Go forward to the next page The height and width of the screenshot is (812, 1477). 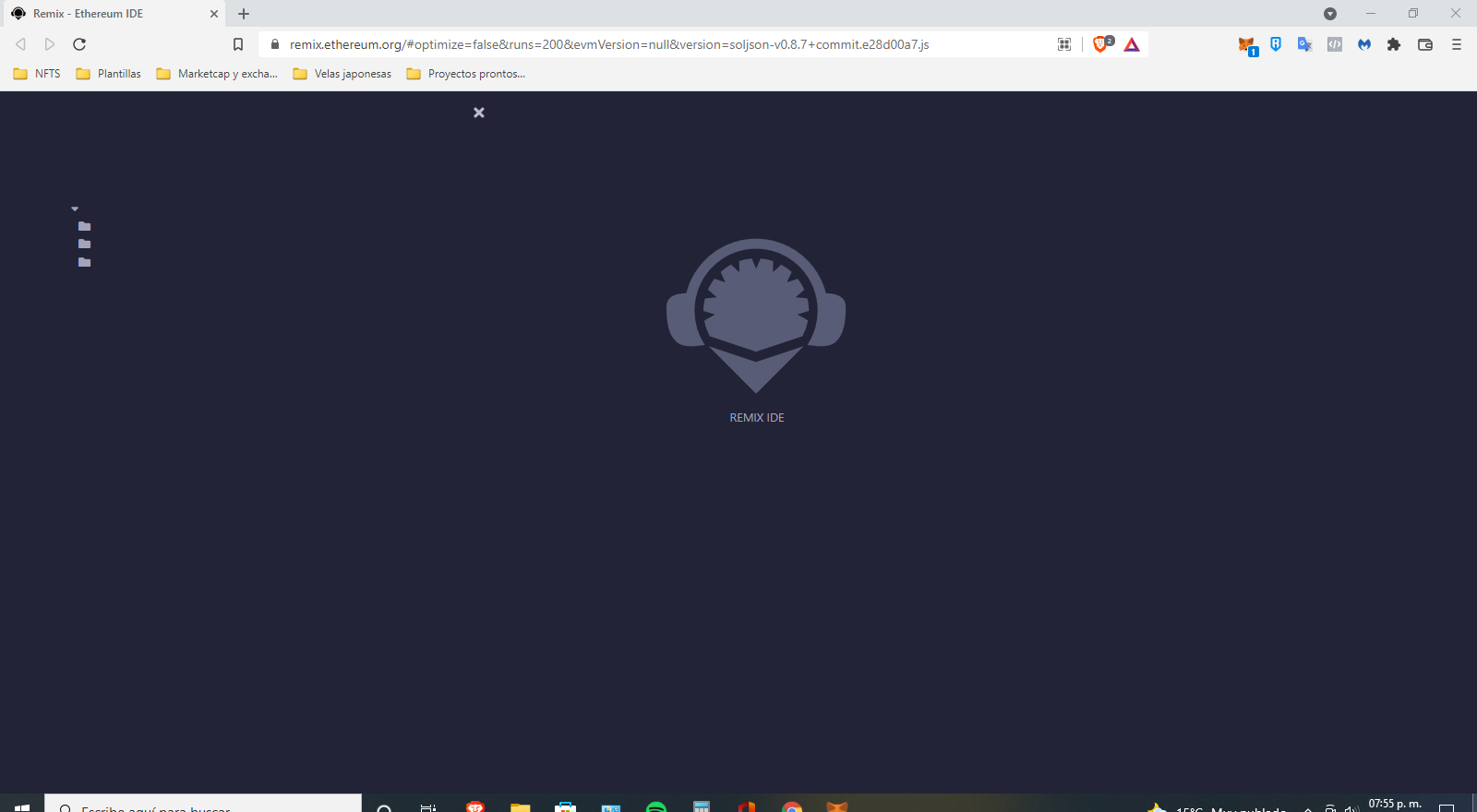click(x=50, y=44)
